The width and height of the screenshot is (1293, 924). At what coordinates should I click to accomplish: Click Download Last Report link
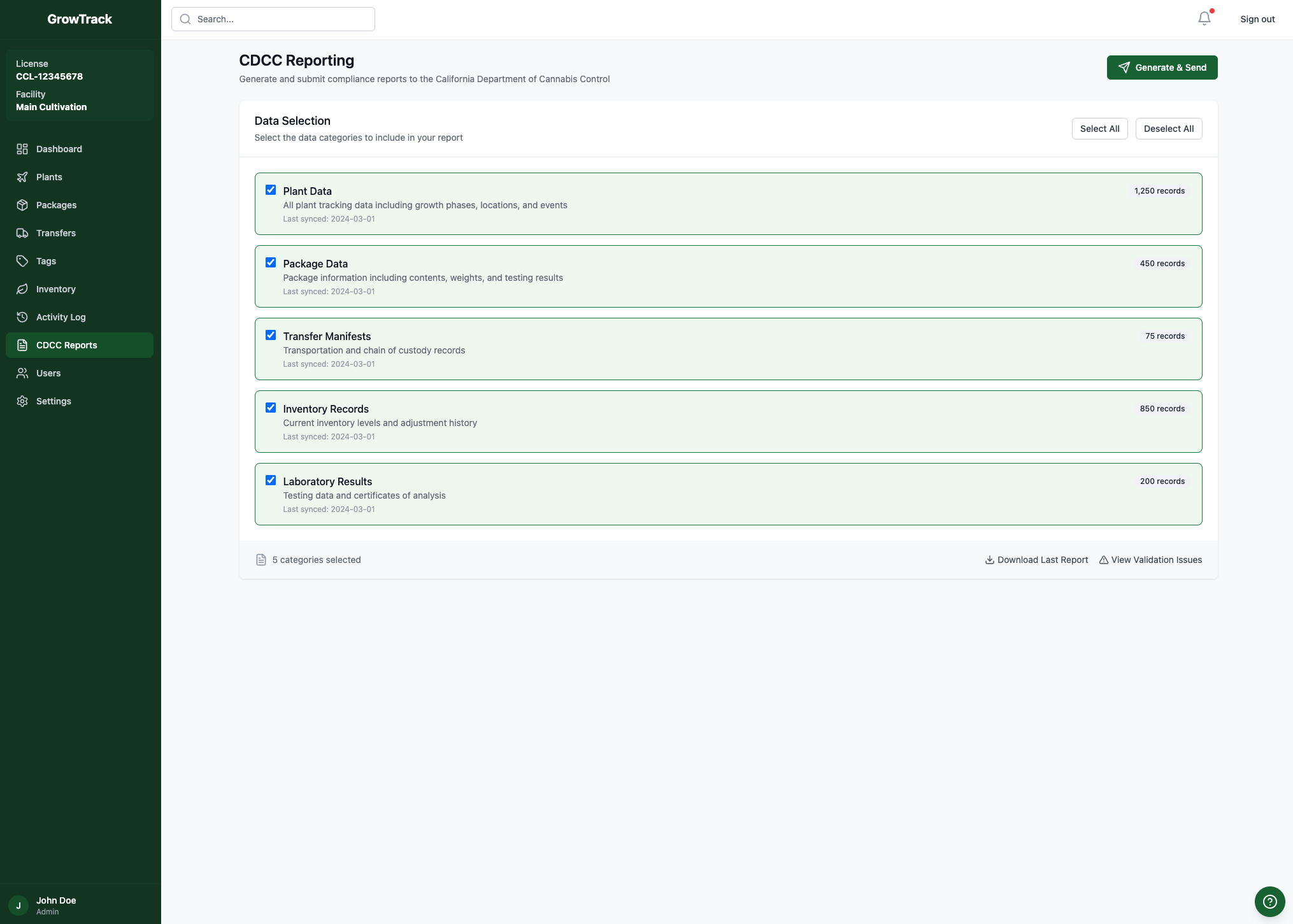(1036, 560)
